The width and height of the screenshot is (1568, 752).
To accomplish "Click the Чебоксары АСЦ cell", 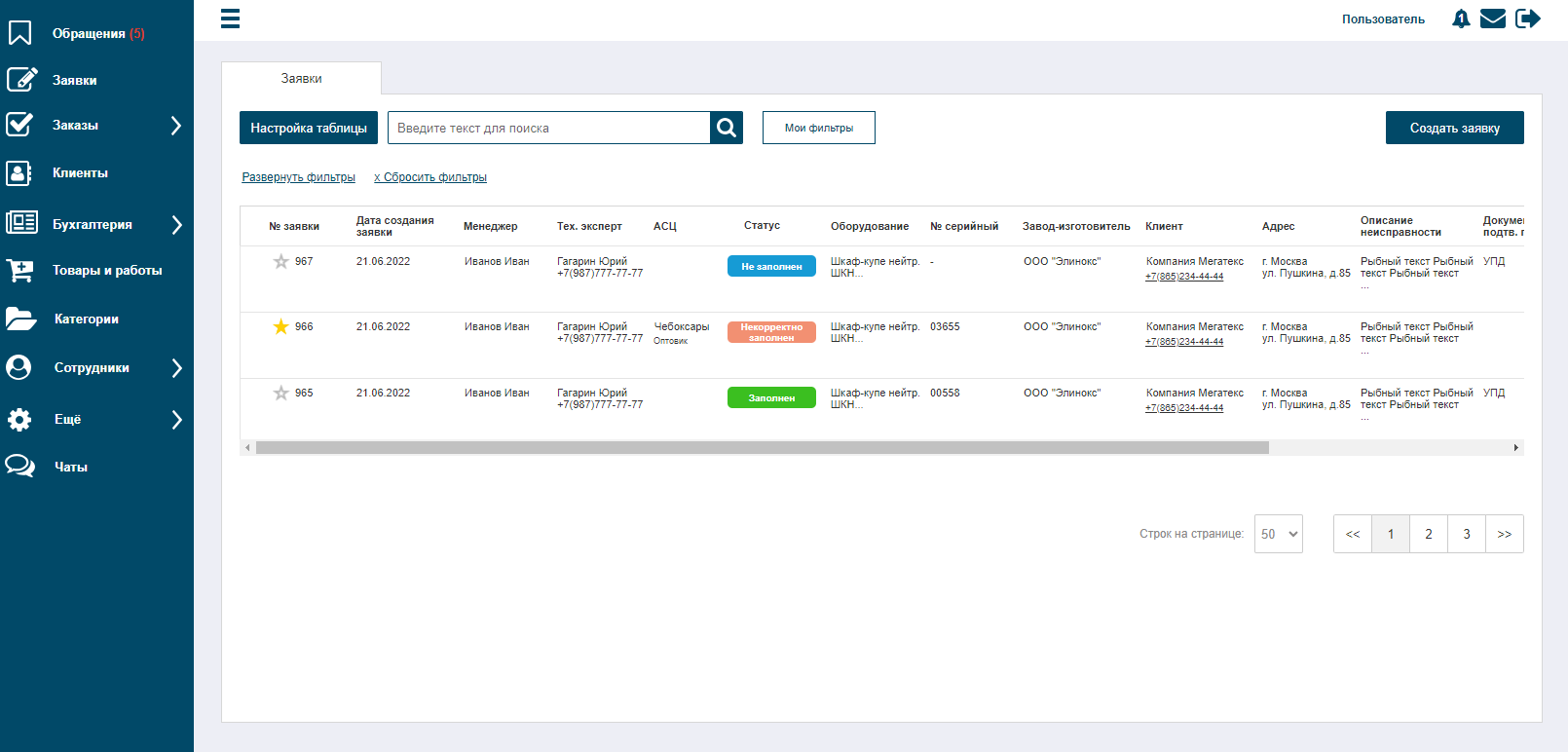I will click(x=682, y=326).
